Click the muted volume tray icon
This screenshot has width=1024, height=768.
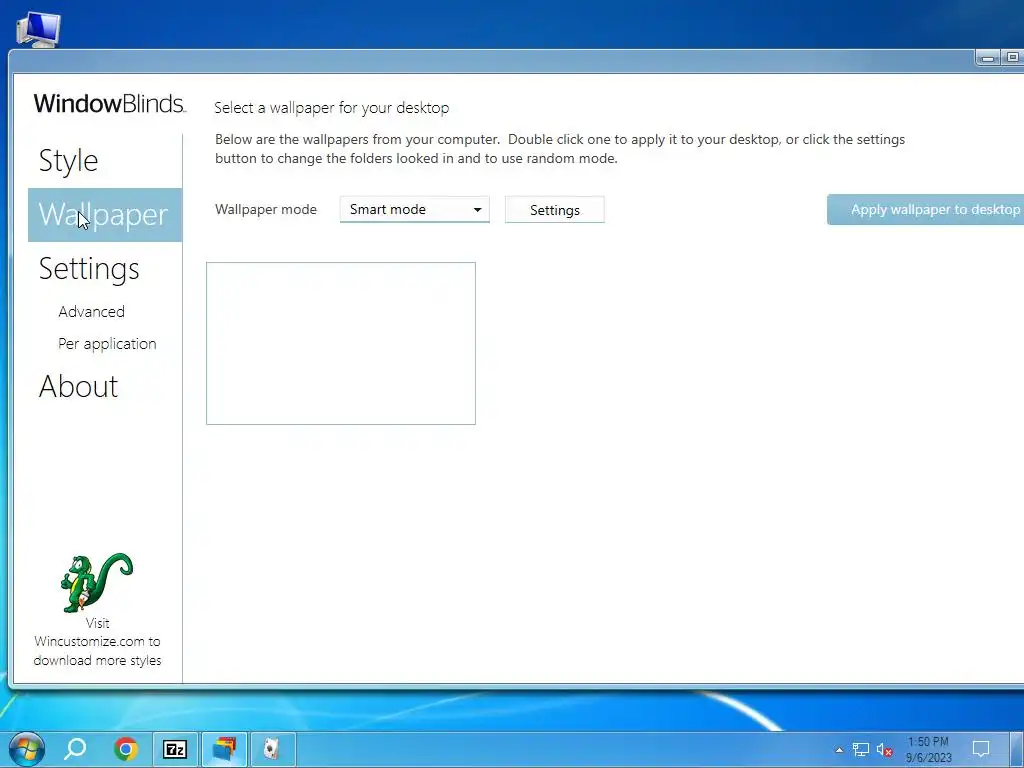click(x=884, y=750)
